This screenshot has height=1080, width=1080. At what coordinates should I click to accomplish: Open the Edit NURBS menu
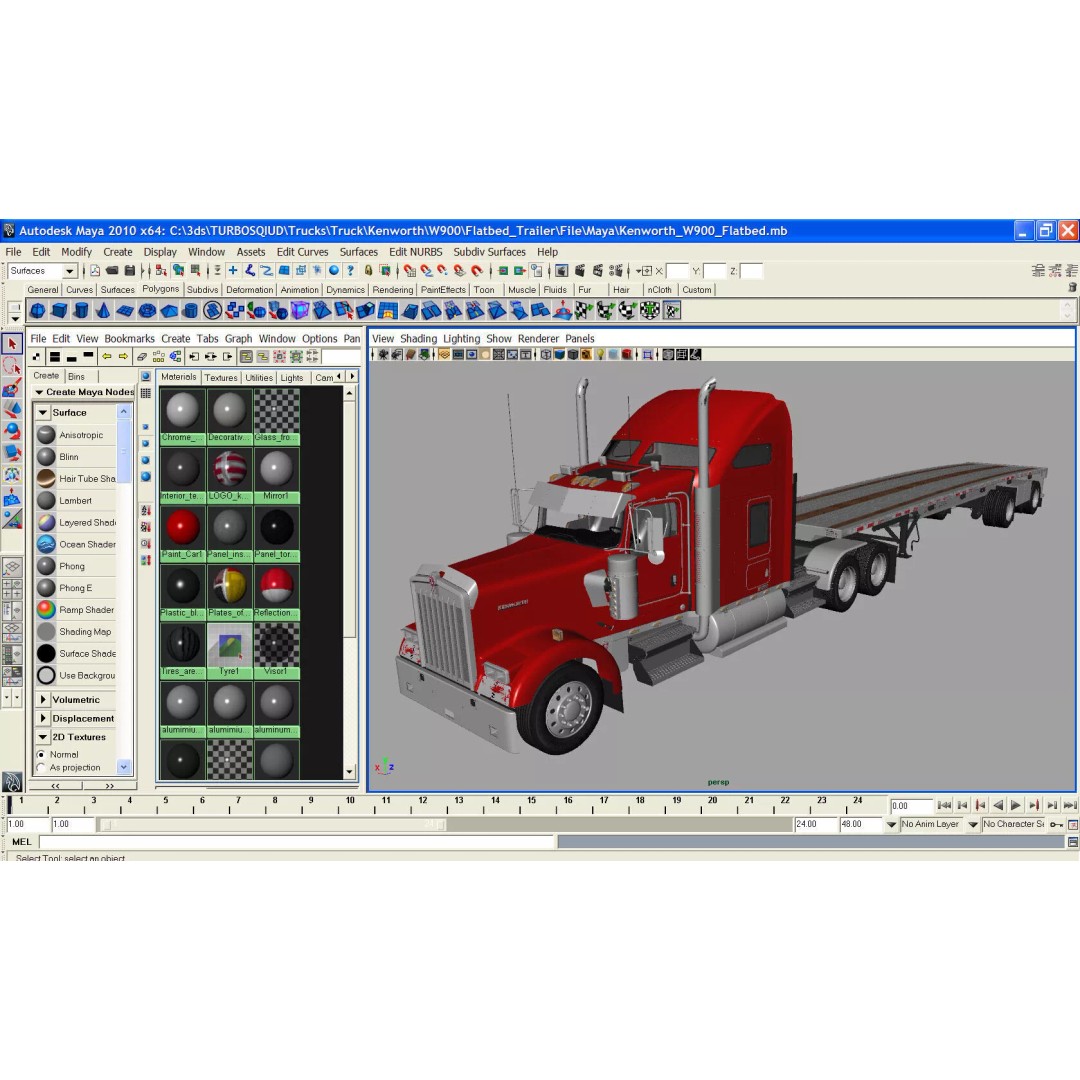pos(415,252)
